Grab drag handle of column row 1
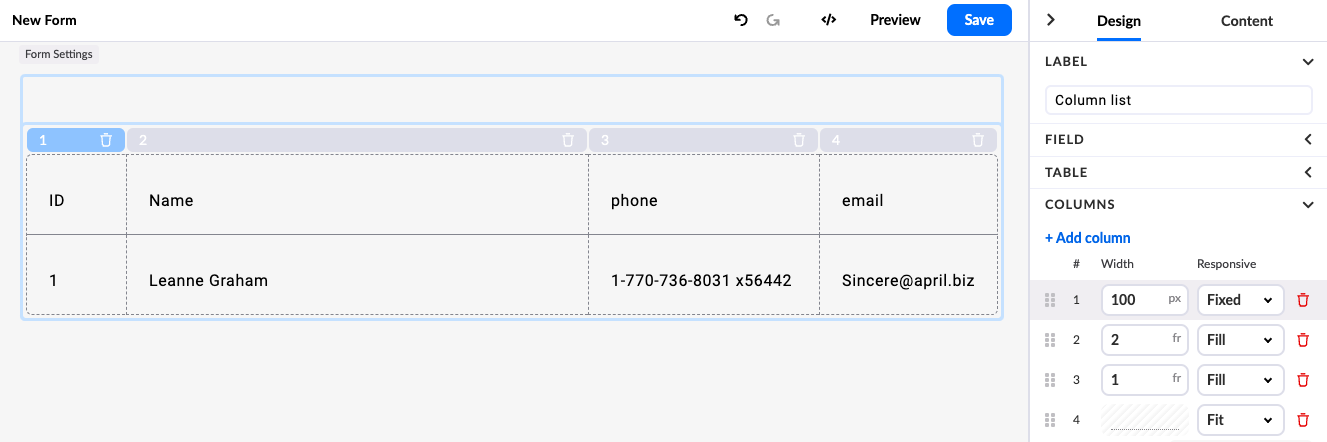Viewport: 1327px width, 442px height. pos(1050,300)
